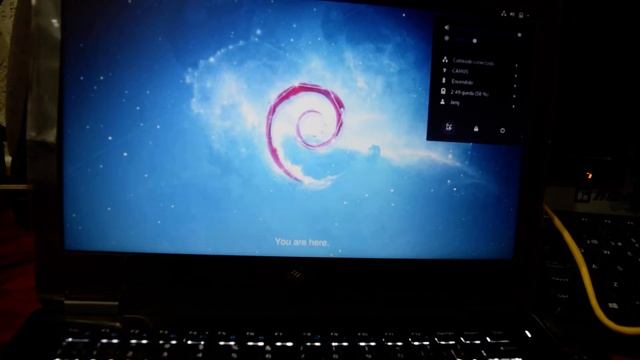Expand the battery status submenu arrow
The width and height of the screenshot is (640, 360).
514,96
